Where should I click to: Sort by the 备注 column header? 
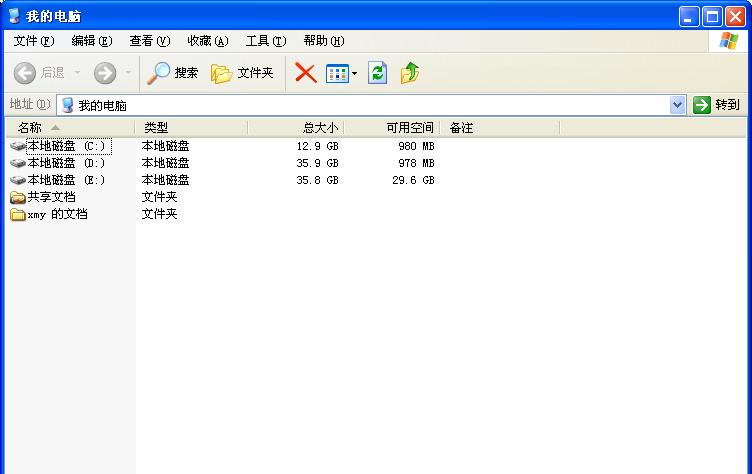(500, 128)
